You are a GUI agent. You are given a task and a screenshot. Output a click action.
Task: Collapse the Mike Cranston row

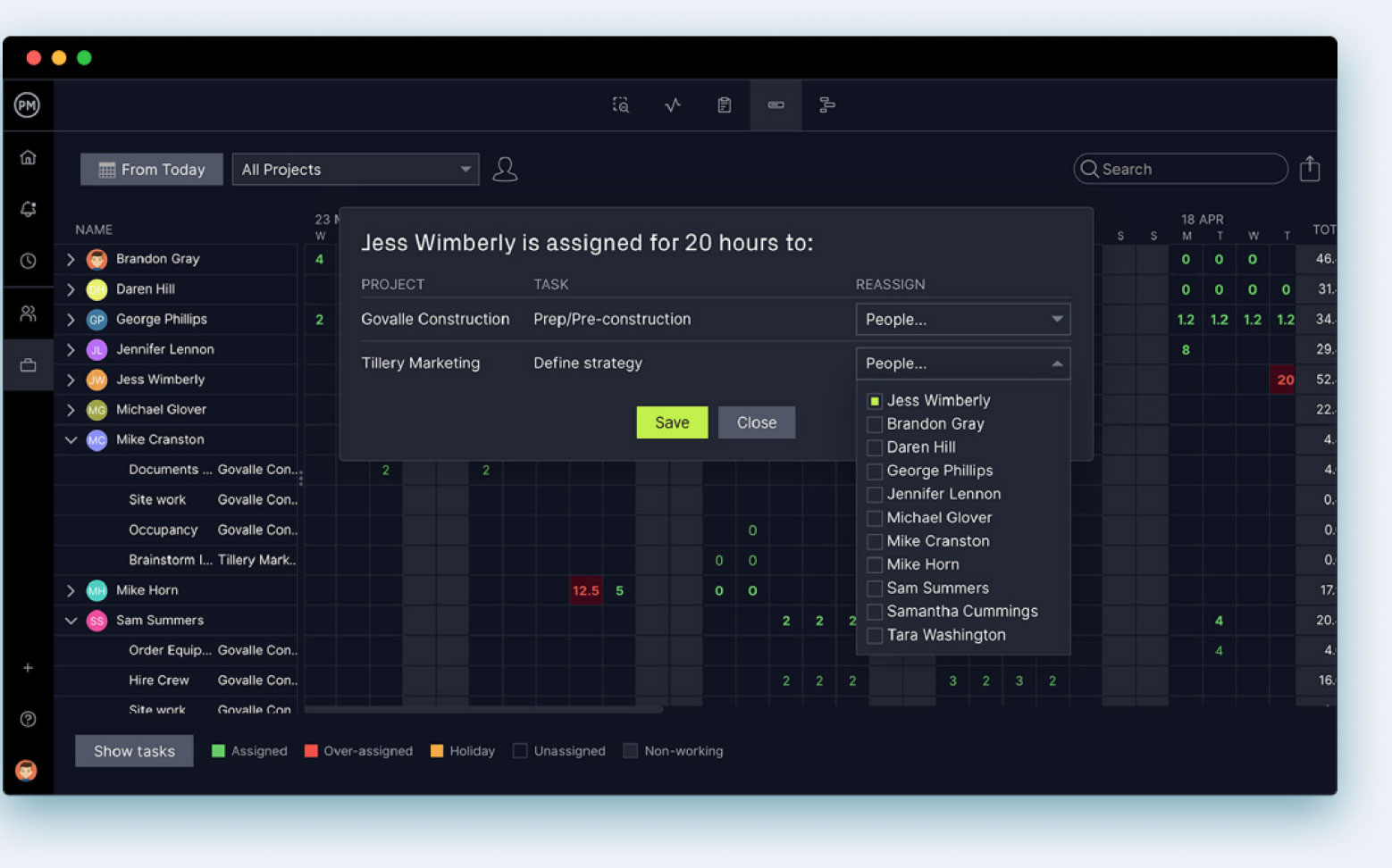(x=71, y=439)
